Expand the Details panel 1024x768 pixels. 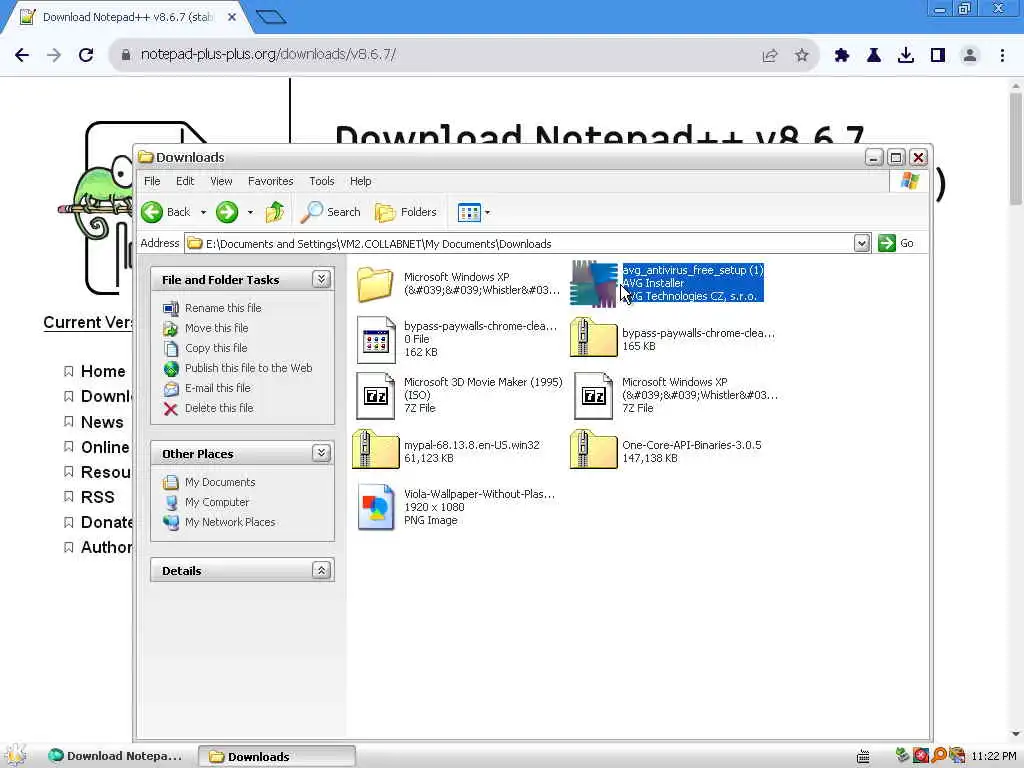pos(321,570)
